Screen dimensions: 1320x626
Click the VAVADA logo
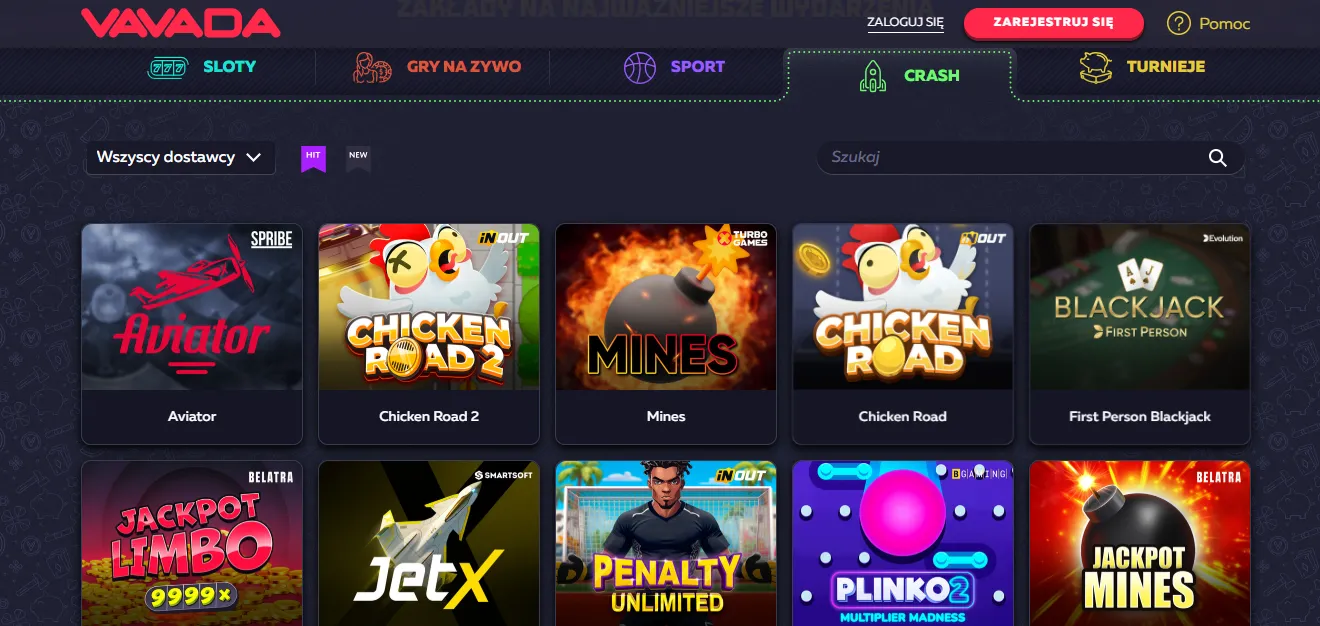(180, 23)
